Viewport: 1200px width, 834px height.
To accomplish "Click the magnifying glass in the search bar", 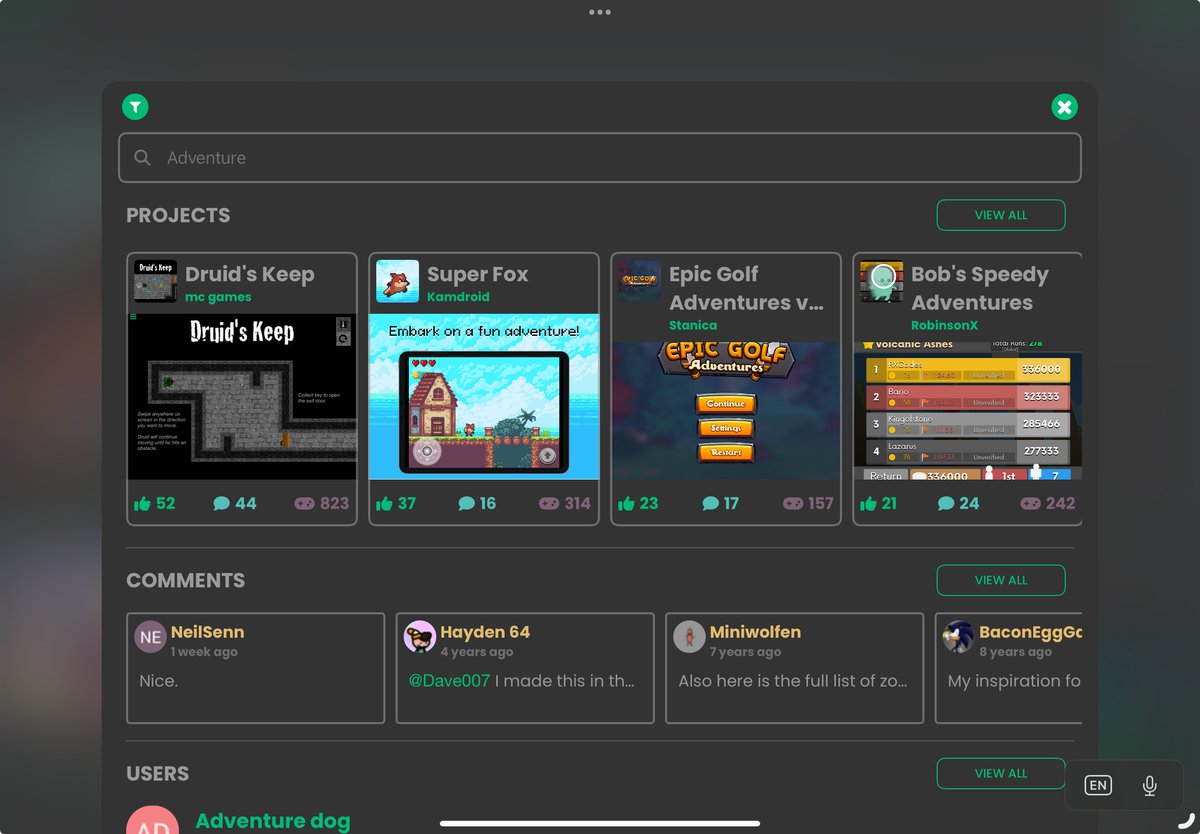I will (x=142, y=157).
